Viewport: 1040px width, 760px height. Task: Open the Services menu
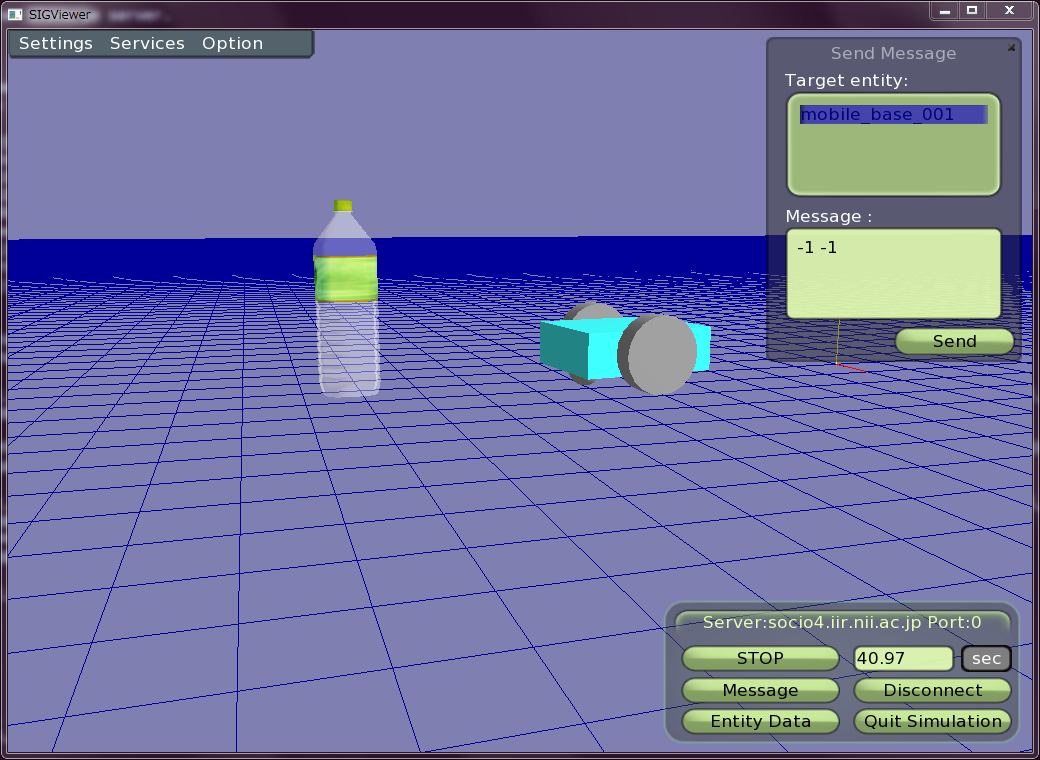(147, 44)
